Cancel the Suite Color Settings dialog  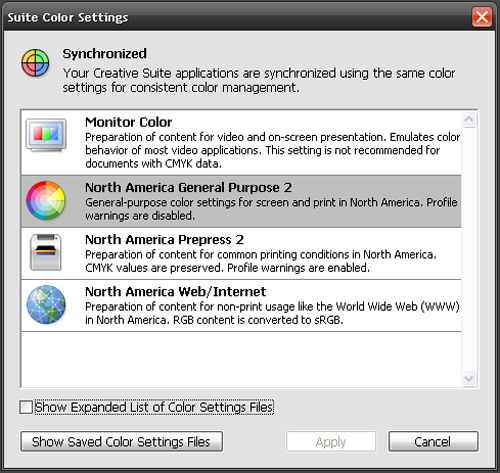click(433, 442)
